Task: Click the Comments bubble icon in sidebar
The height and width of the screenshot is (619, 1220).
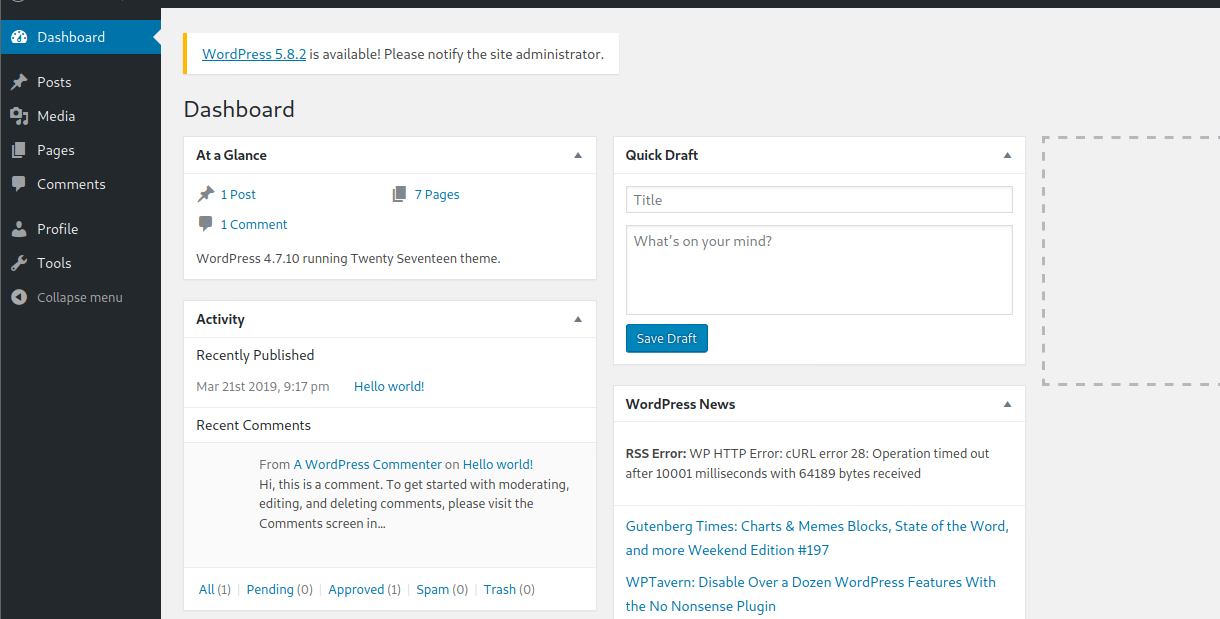Action: (19, 184)
